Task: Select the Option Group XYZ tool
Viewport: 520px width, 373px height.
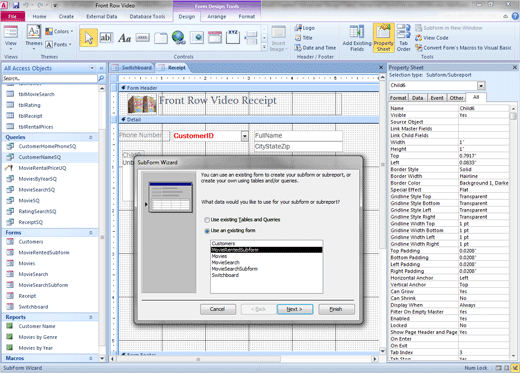Action: (x=233, y=37)
